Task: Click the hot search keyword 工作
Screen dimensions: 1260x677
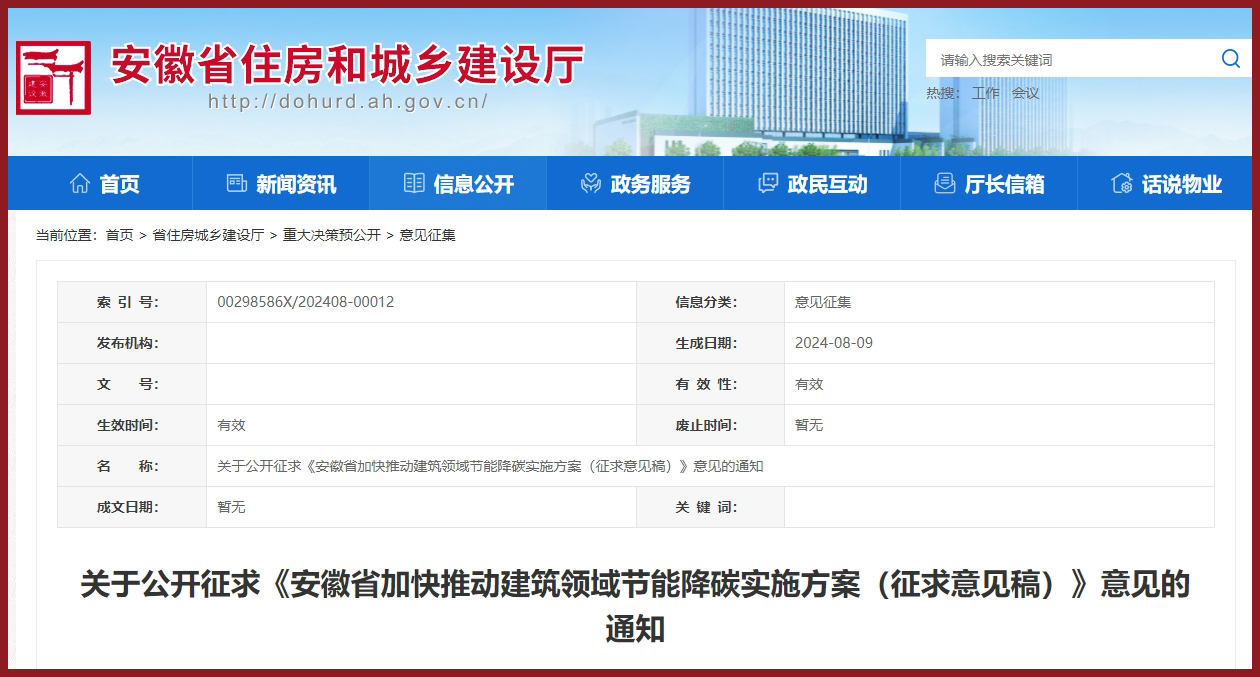Action: point(986,93)
